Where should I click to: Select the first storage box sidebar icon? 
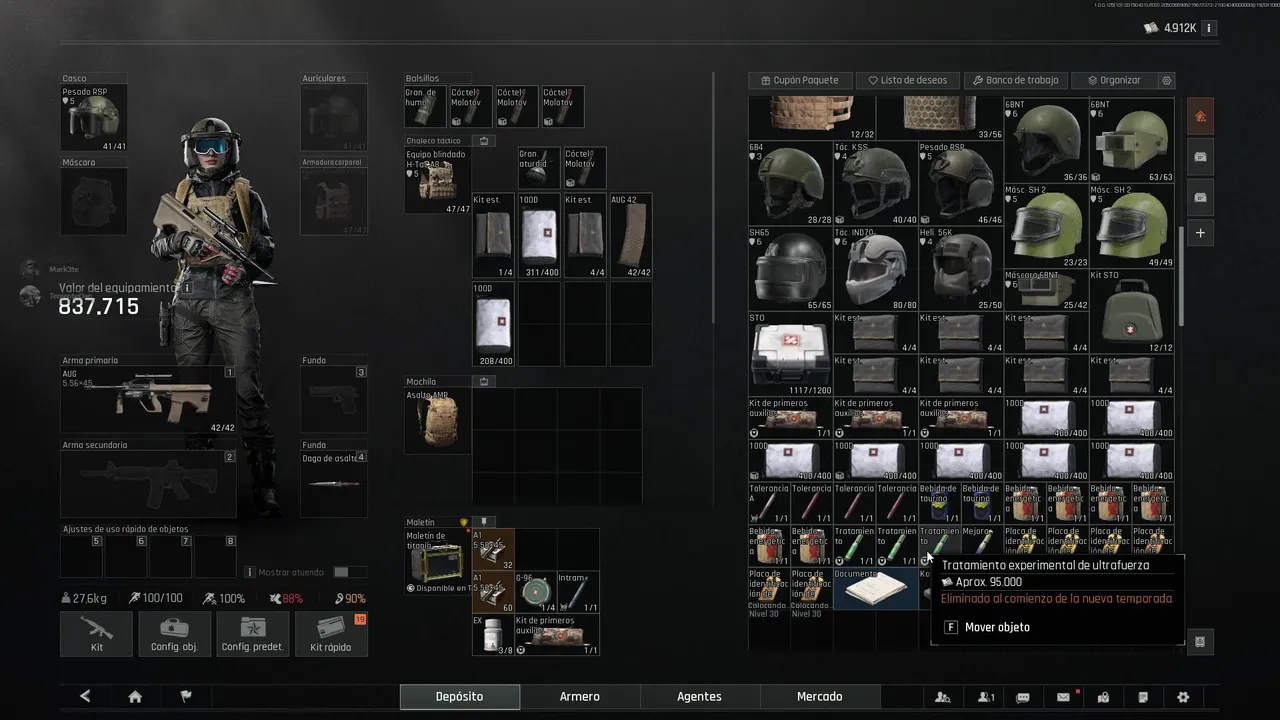pos(1200,156)
